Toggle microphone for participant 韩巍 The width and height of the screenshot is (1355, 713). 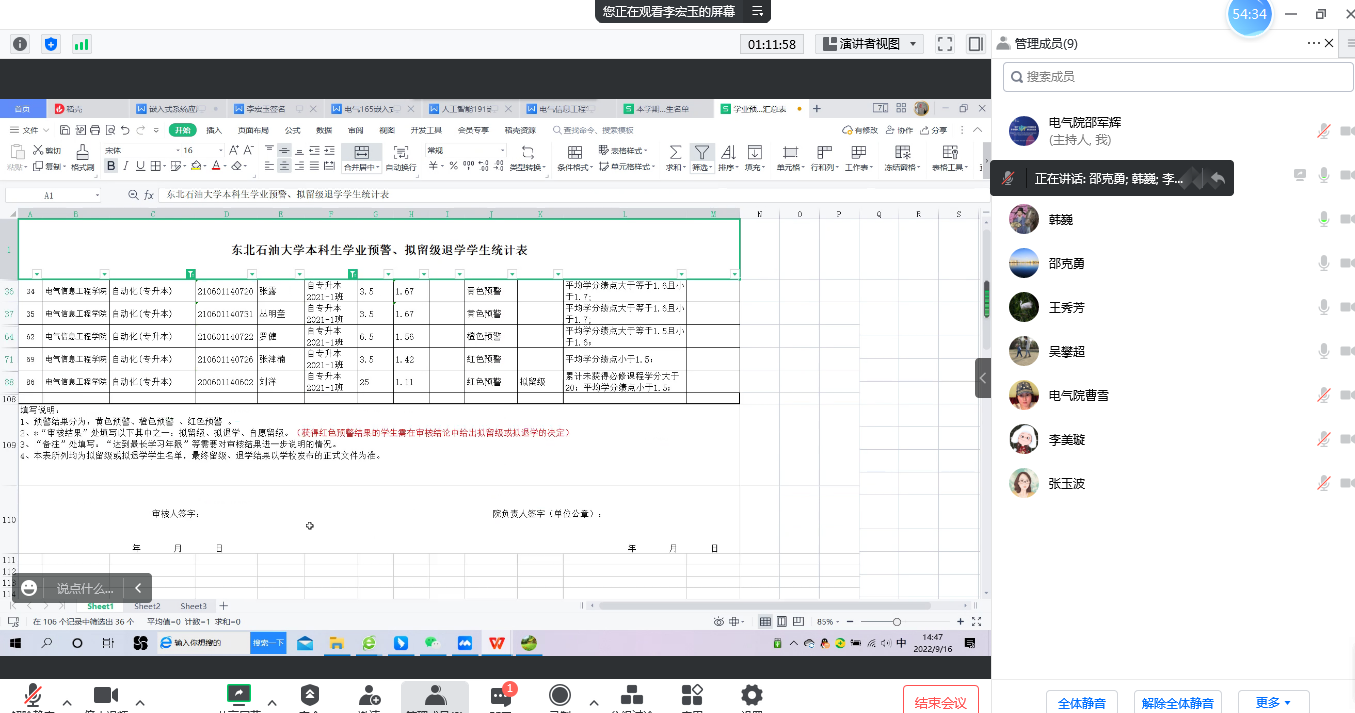[1324, 219]
